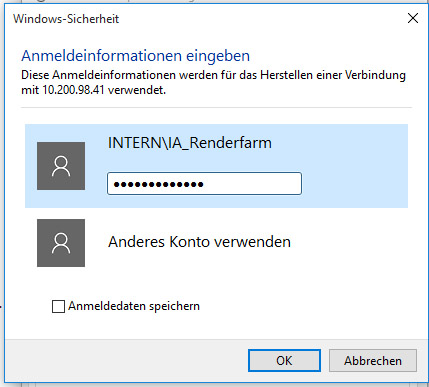Cancel login via the Abbrechen button

(373, 360)
